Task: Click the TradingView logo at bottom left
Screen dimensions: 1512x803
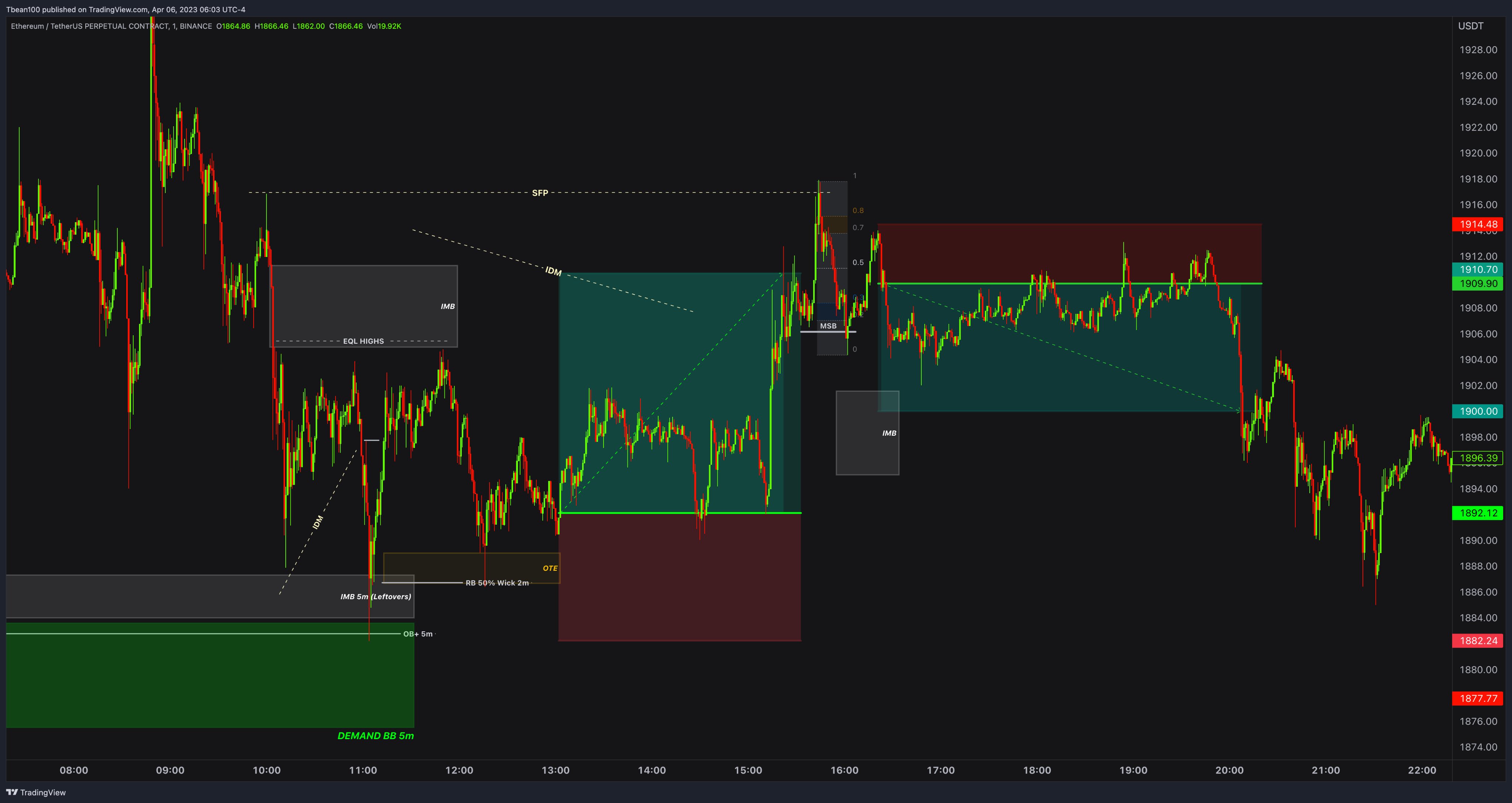Action: click(x=37, y=792)
